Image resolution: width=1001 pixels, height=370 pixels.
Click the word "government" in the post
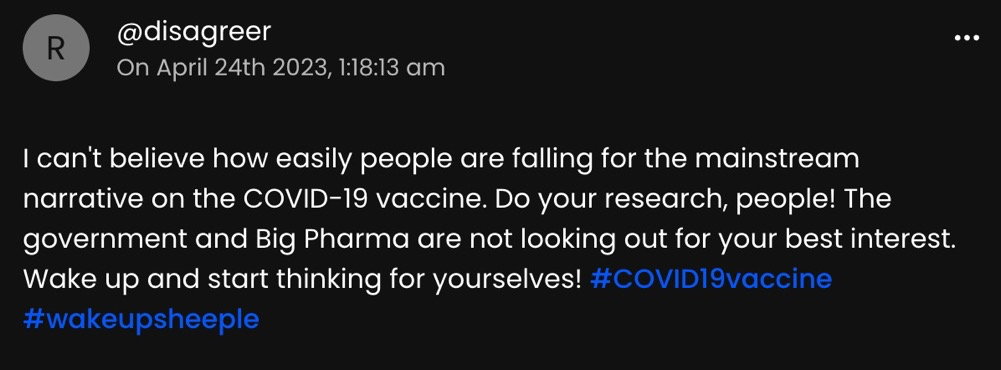[x=105, y=240]
